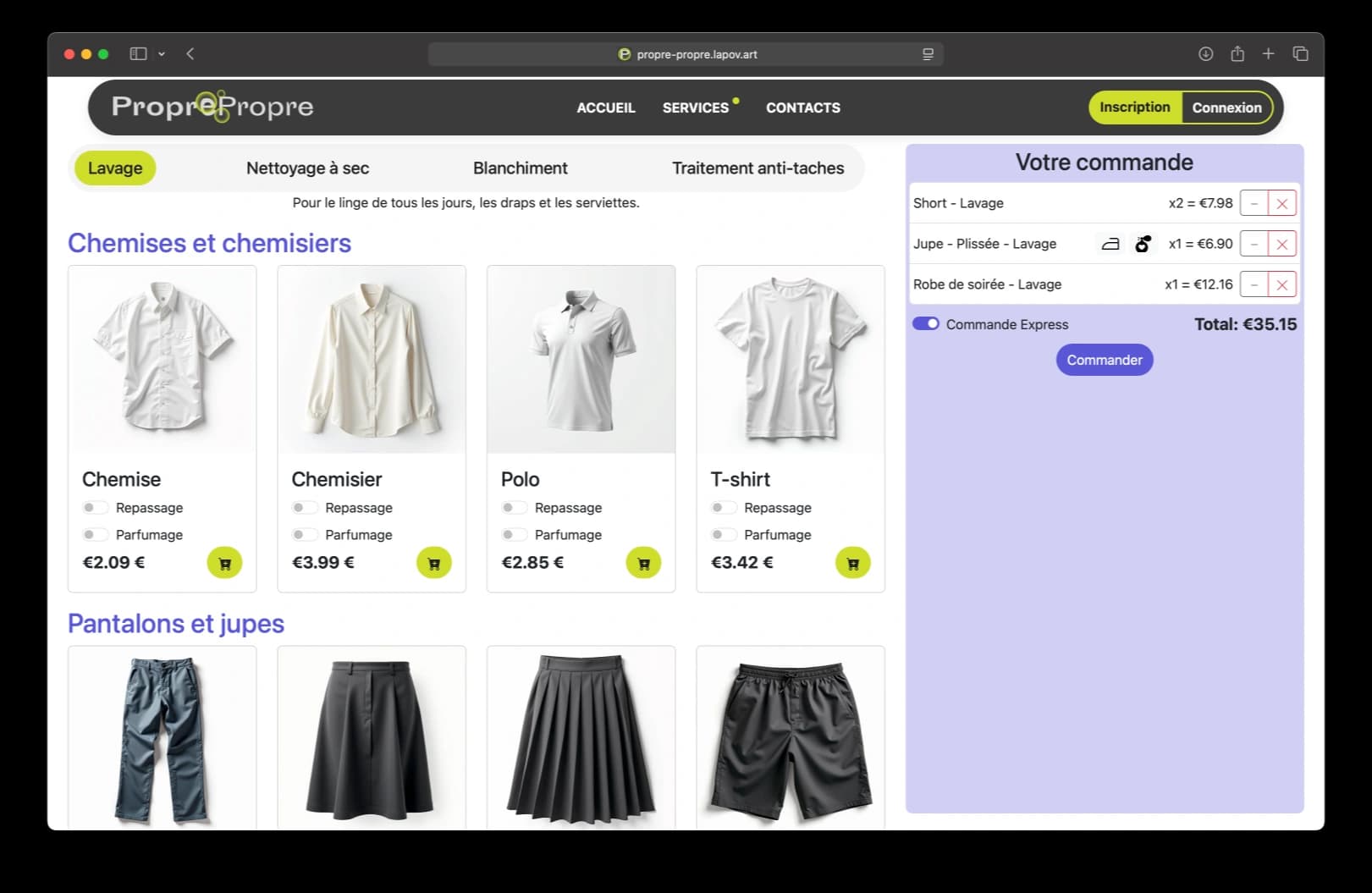Add the Chemisier to the cart

(x=434, y=562)
